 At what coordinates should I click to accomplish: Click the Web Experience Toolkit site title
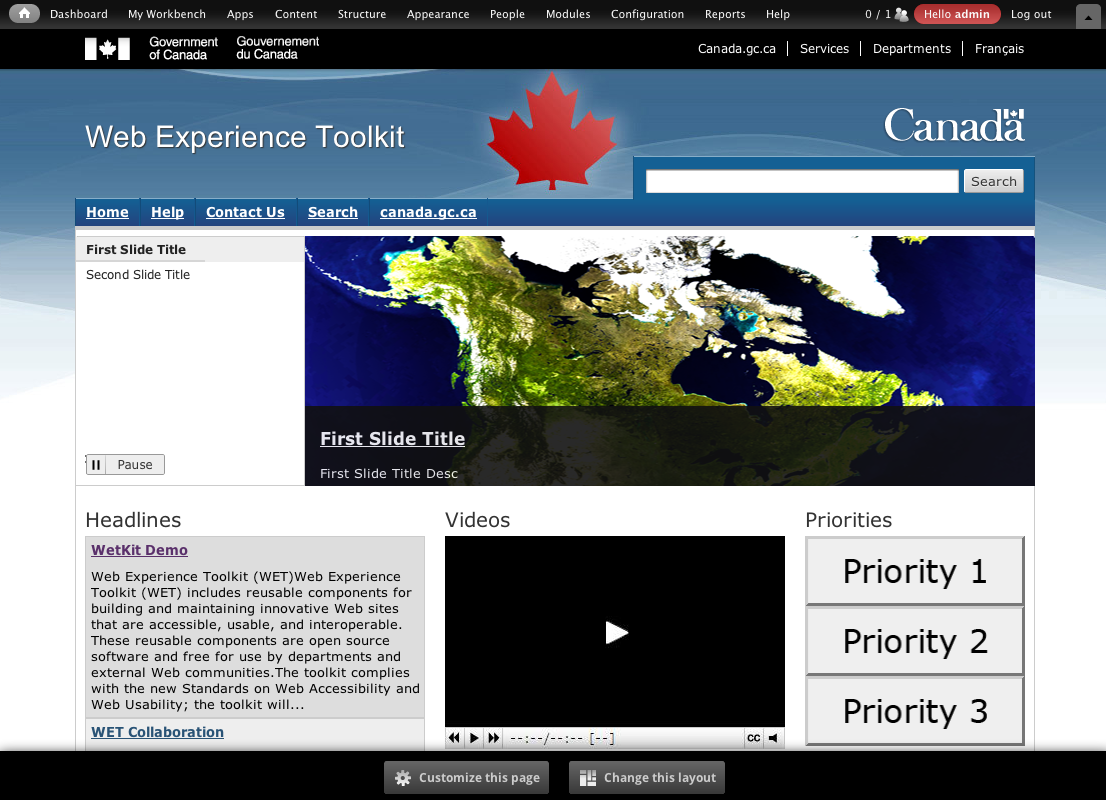pos(245,137)
